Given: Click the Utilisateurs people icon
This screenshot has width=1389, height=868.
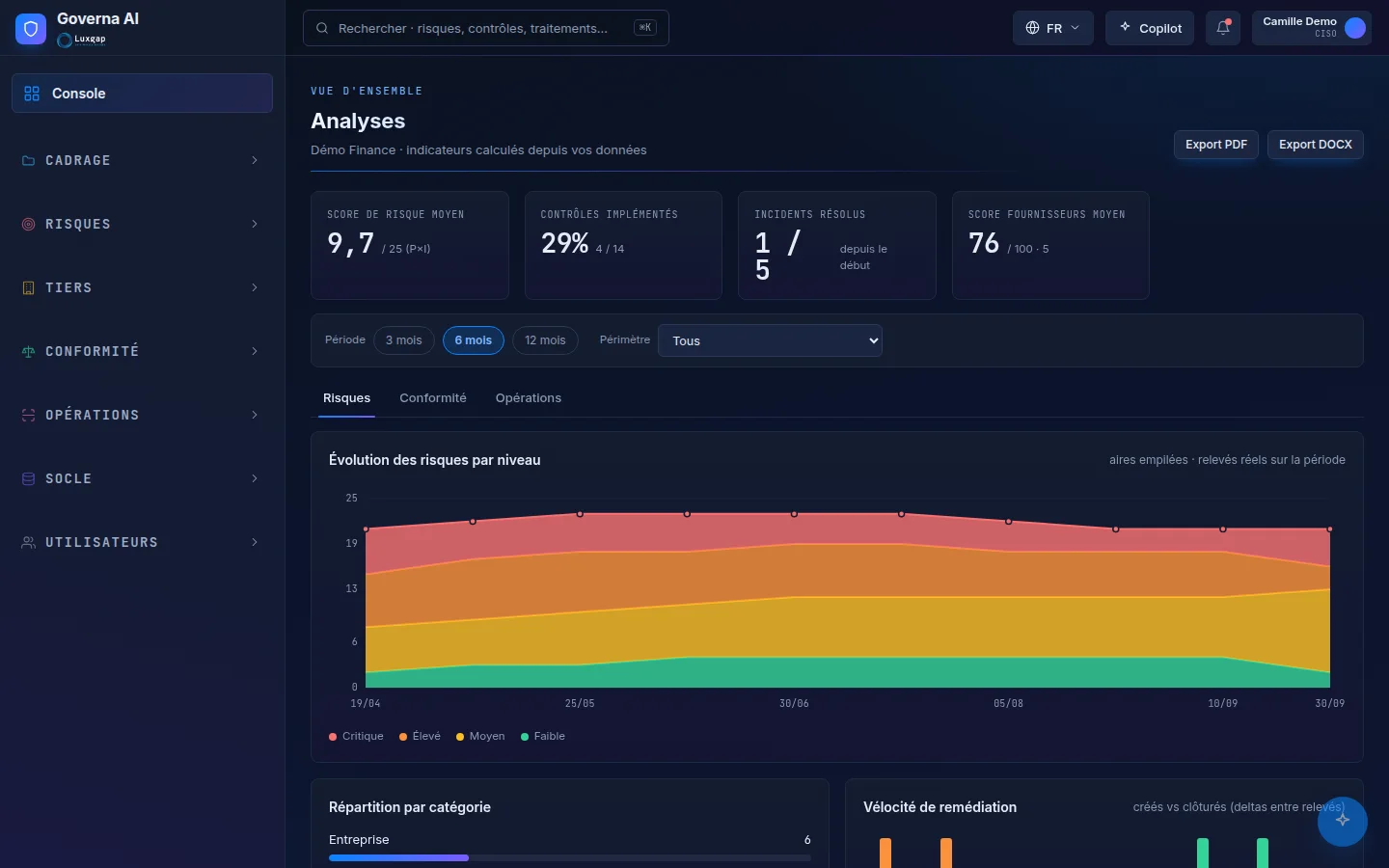Looking at the screenshot, I should (x=28, y=542).
